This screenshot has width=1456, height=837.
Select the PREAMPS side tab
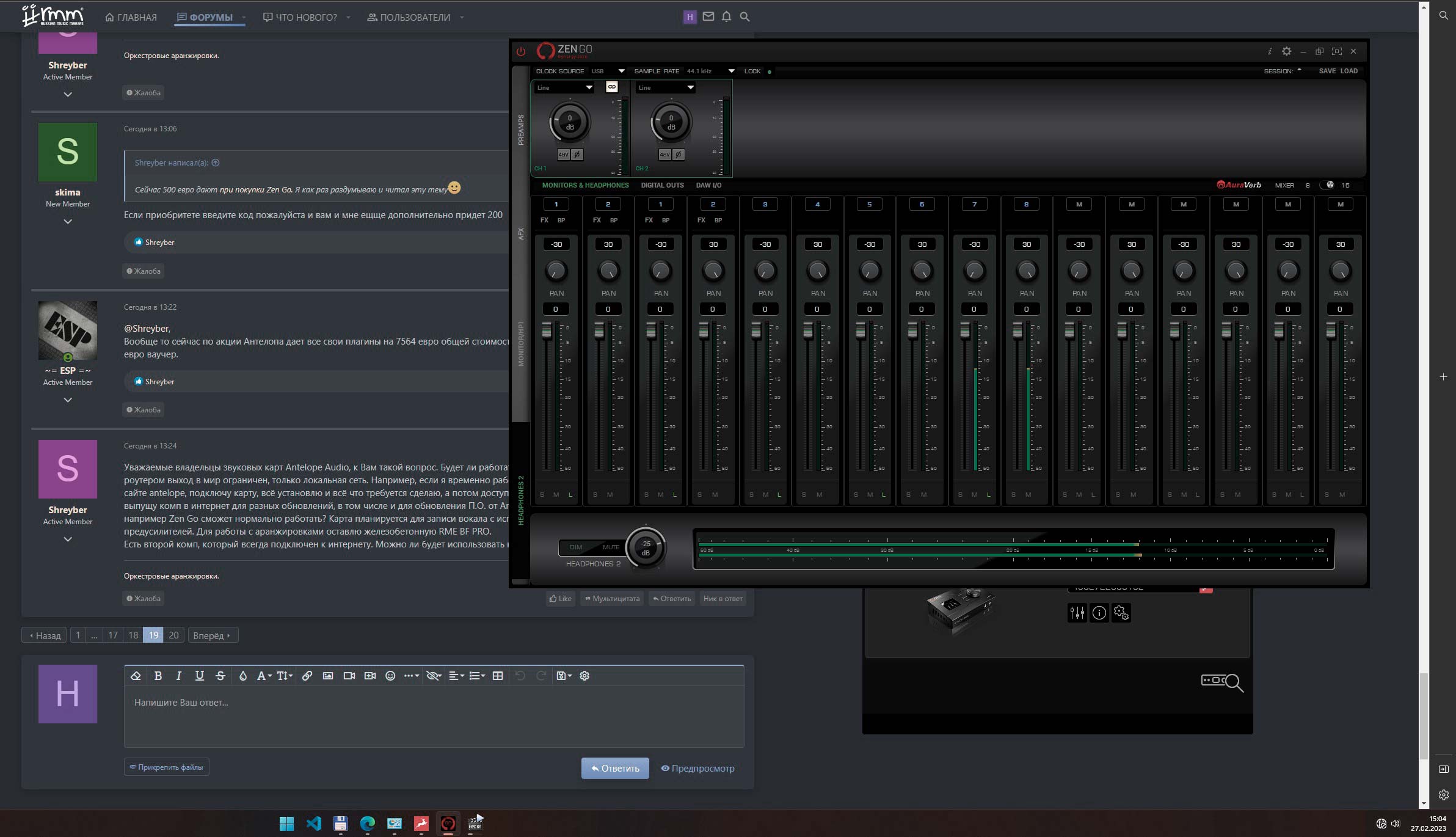(x=521, y=129)
